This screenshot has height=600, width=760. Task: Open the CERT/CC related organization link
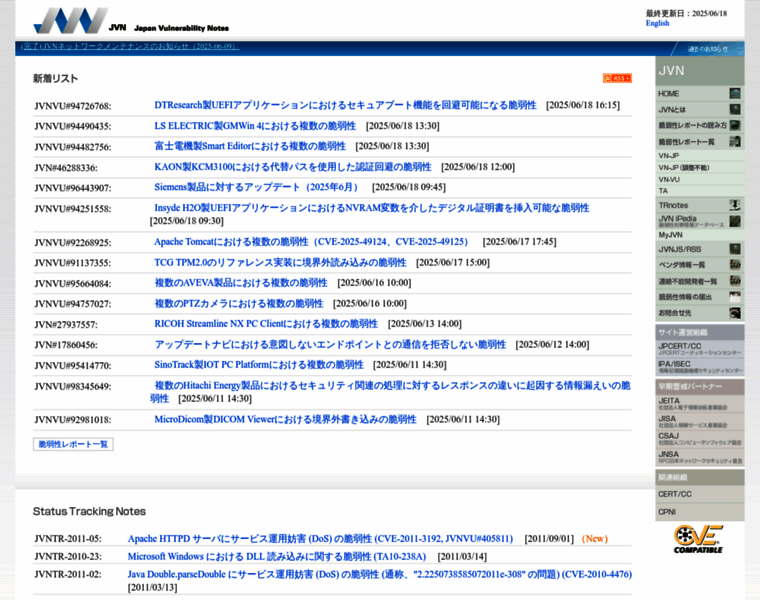click(x=699, y=494)
